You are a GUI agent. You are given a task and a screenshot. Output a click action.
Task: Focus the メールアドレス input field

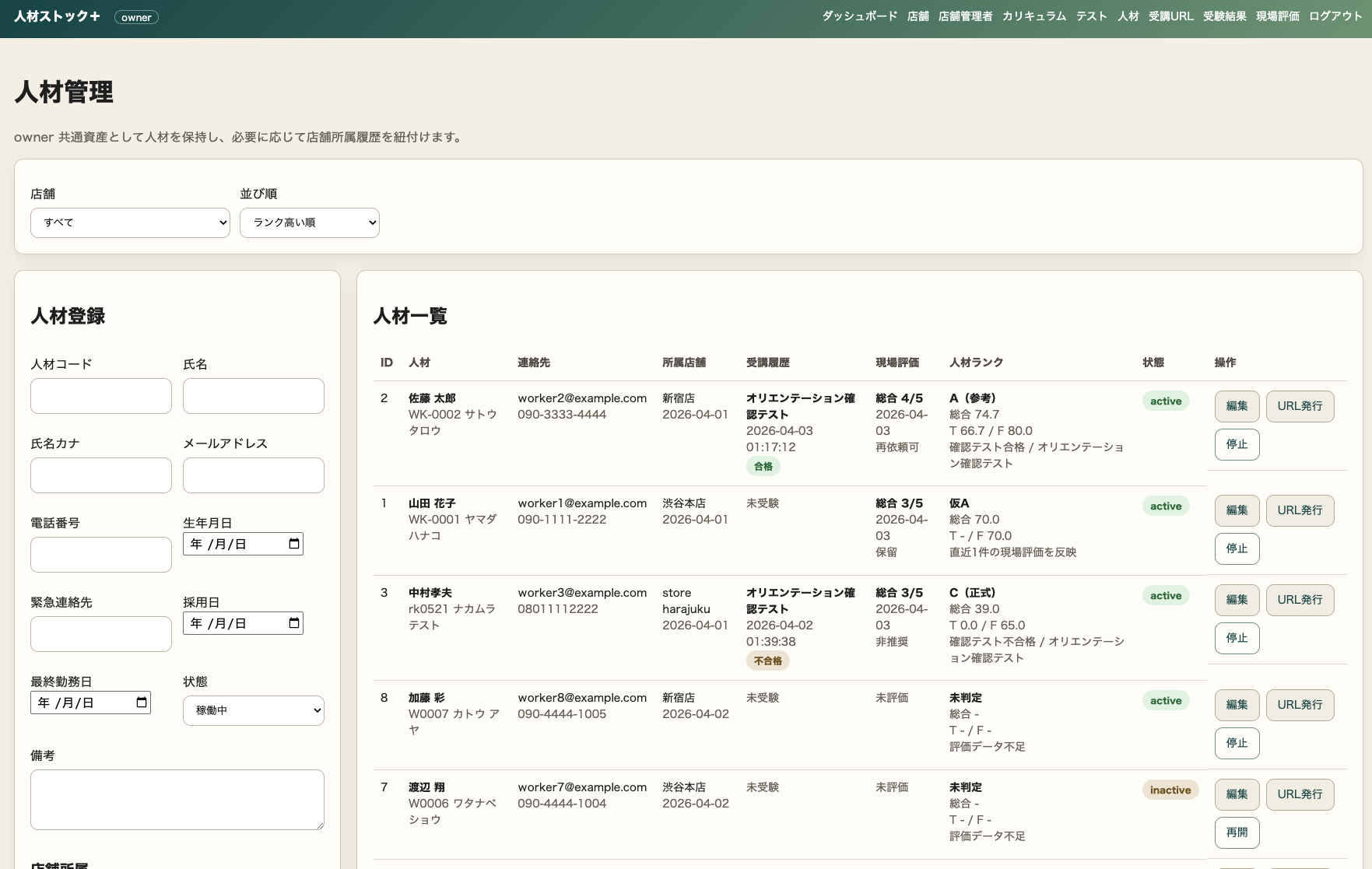tap(254, 475)
